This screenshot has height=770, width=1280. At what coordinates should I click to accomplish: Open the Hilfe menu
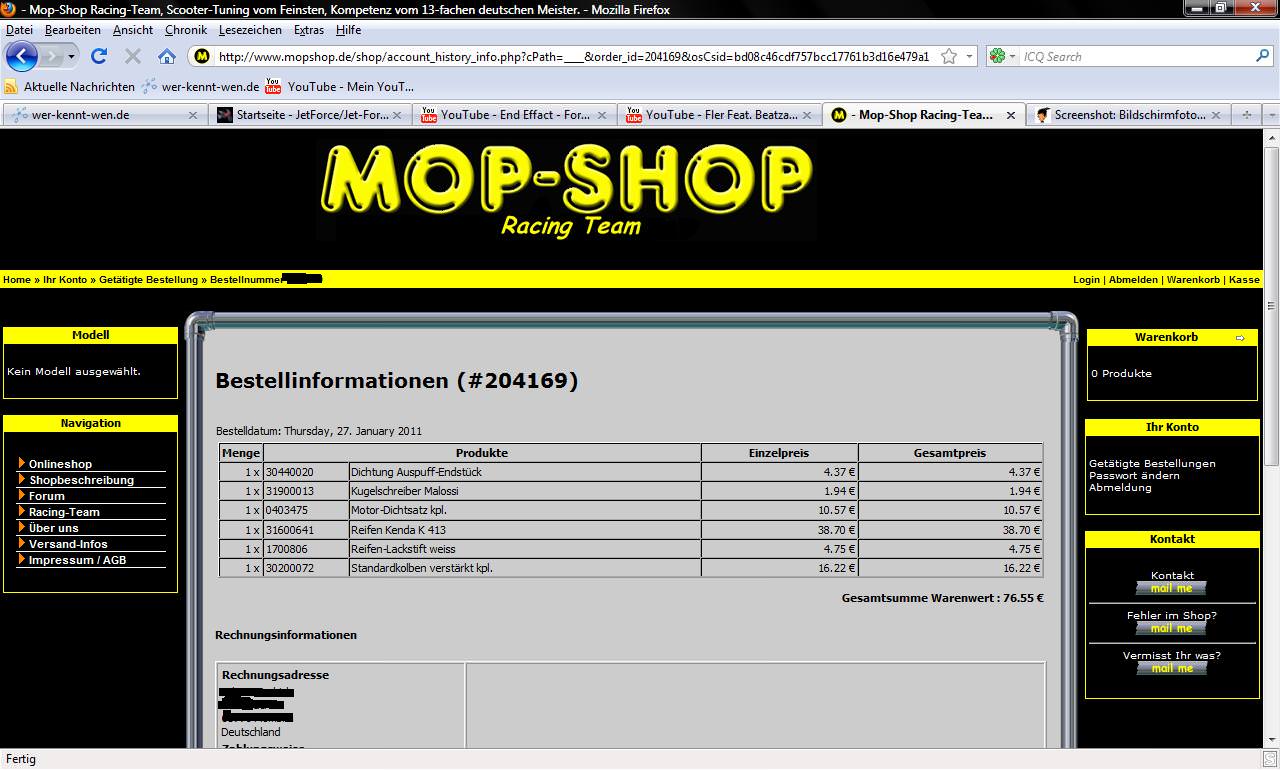[x=348, y=30]
